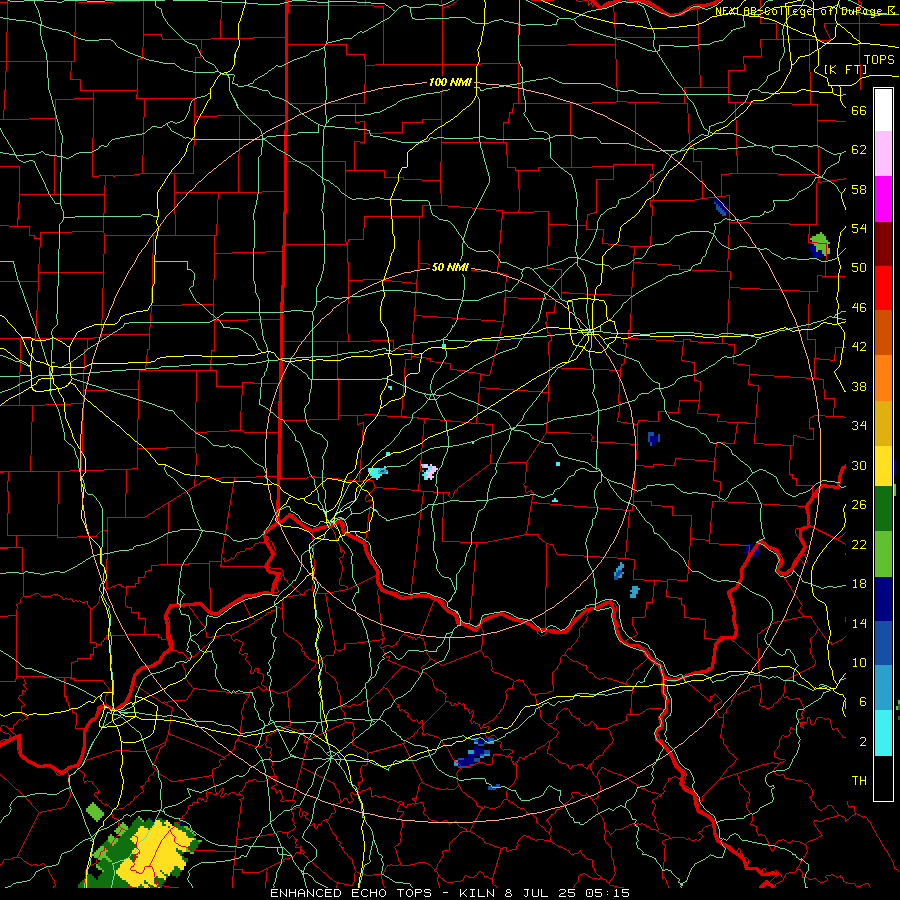Select the bright red legend swatch
The width and height of the screenshot is (900, 900).
point(883,288)
